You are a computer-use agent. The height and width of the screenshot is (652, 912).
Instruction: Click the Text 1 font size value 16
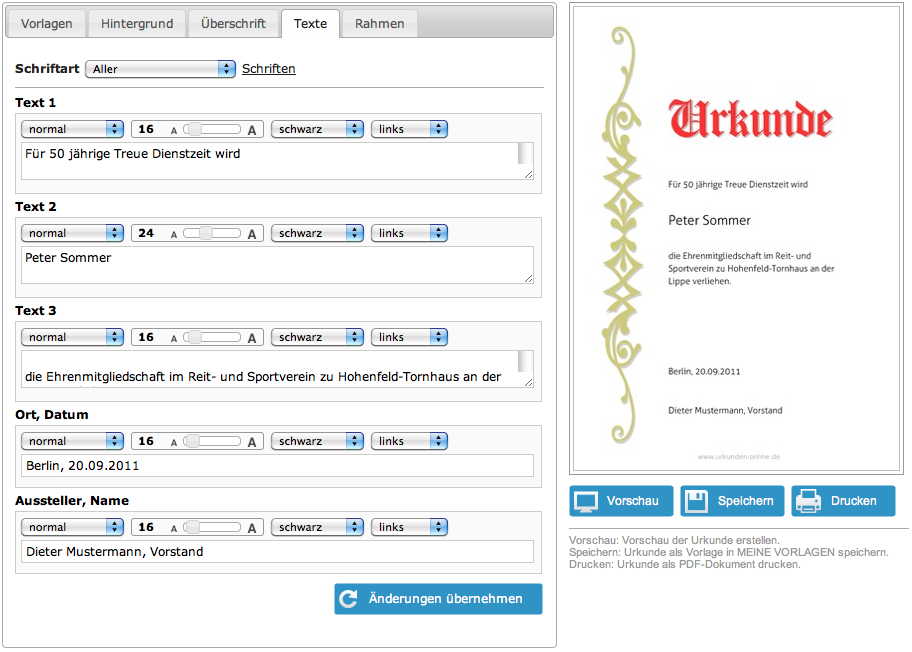click(146, 129)
